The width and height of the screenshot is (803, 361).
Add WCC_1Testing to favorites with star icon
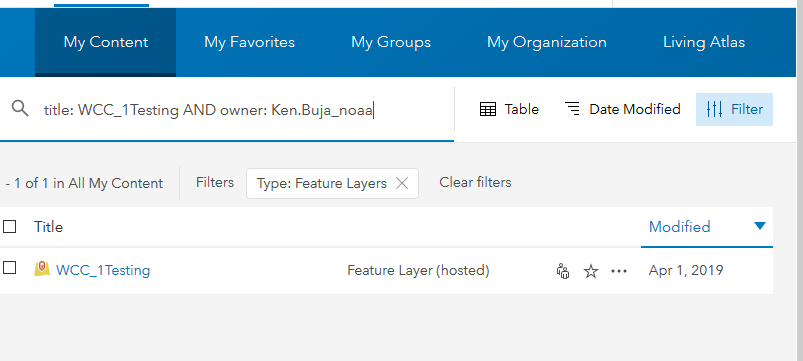591,271
